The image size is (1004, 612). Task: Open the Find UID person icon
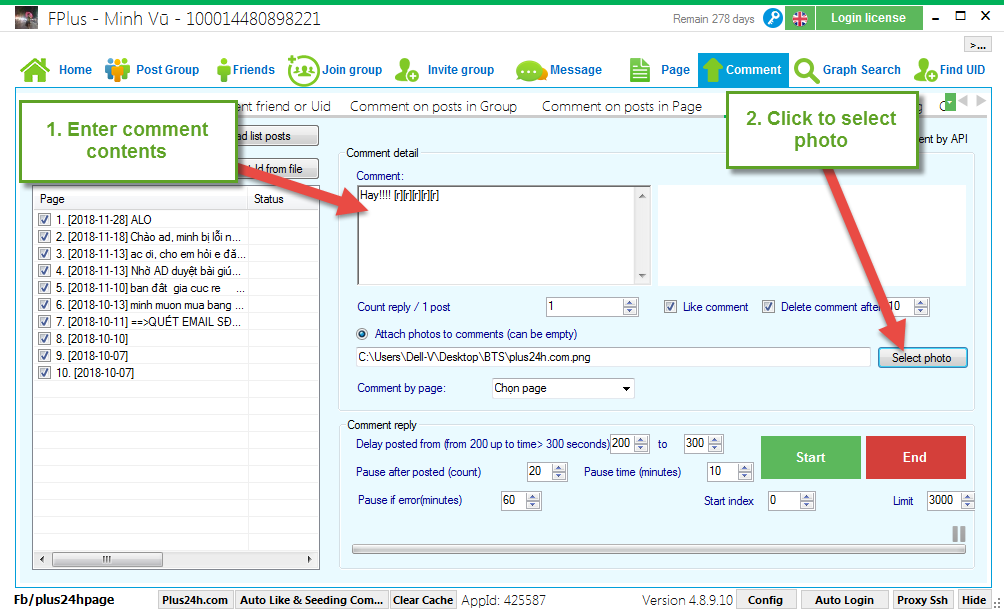925,70
